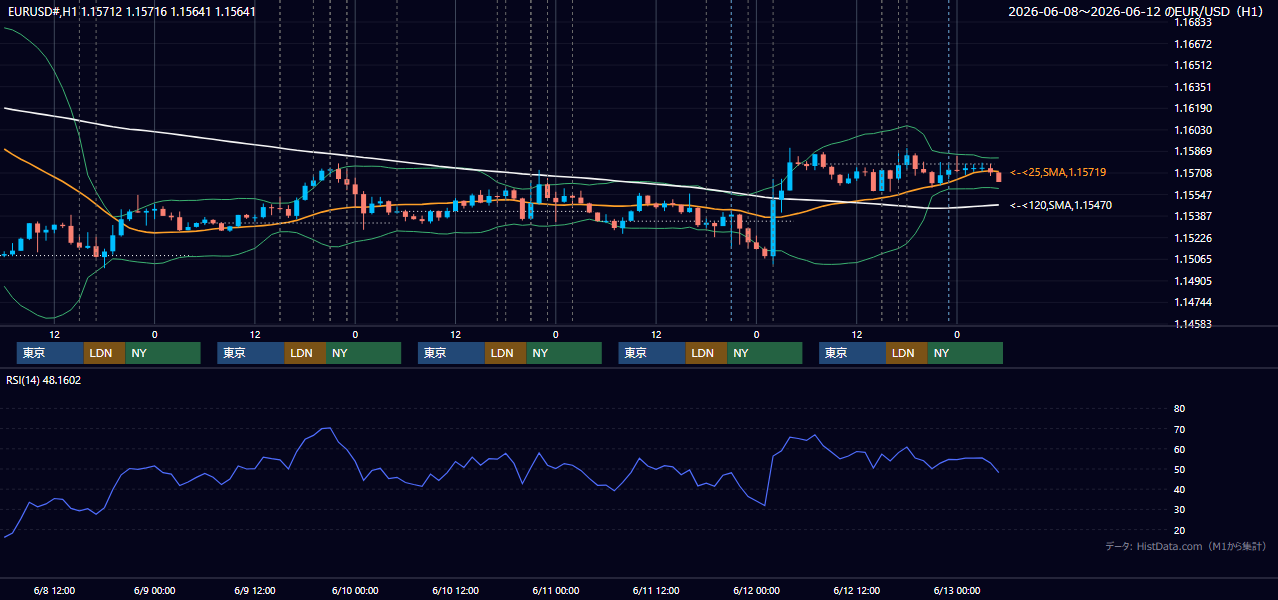The image size is (1278, 600).
Task: Click the 6/8 12:00 date label
Action: pyautogui.click(x=54, y=591)
